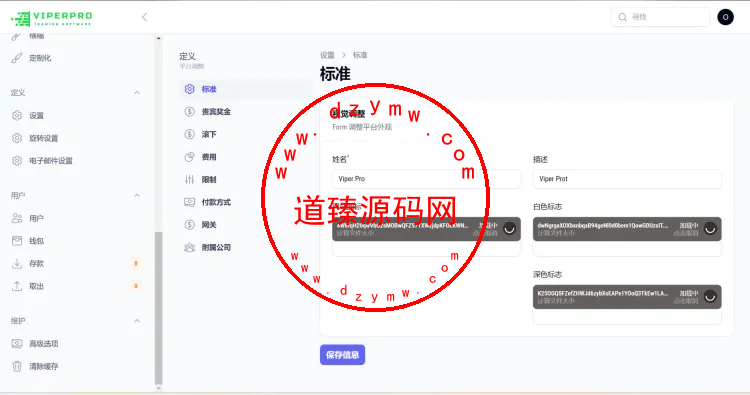
Task: Click the 旋转设置 gear icon
Action: tap(17, 138)
